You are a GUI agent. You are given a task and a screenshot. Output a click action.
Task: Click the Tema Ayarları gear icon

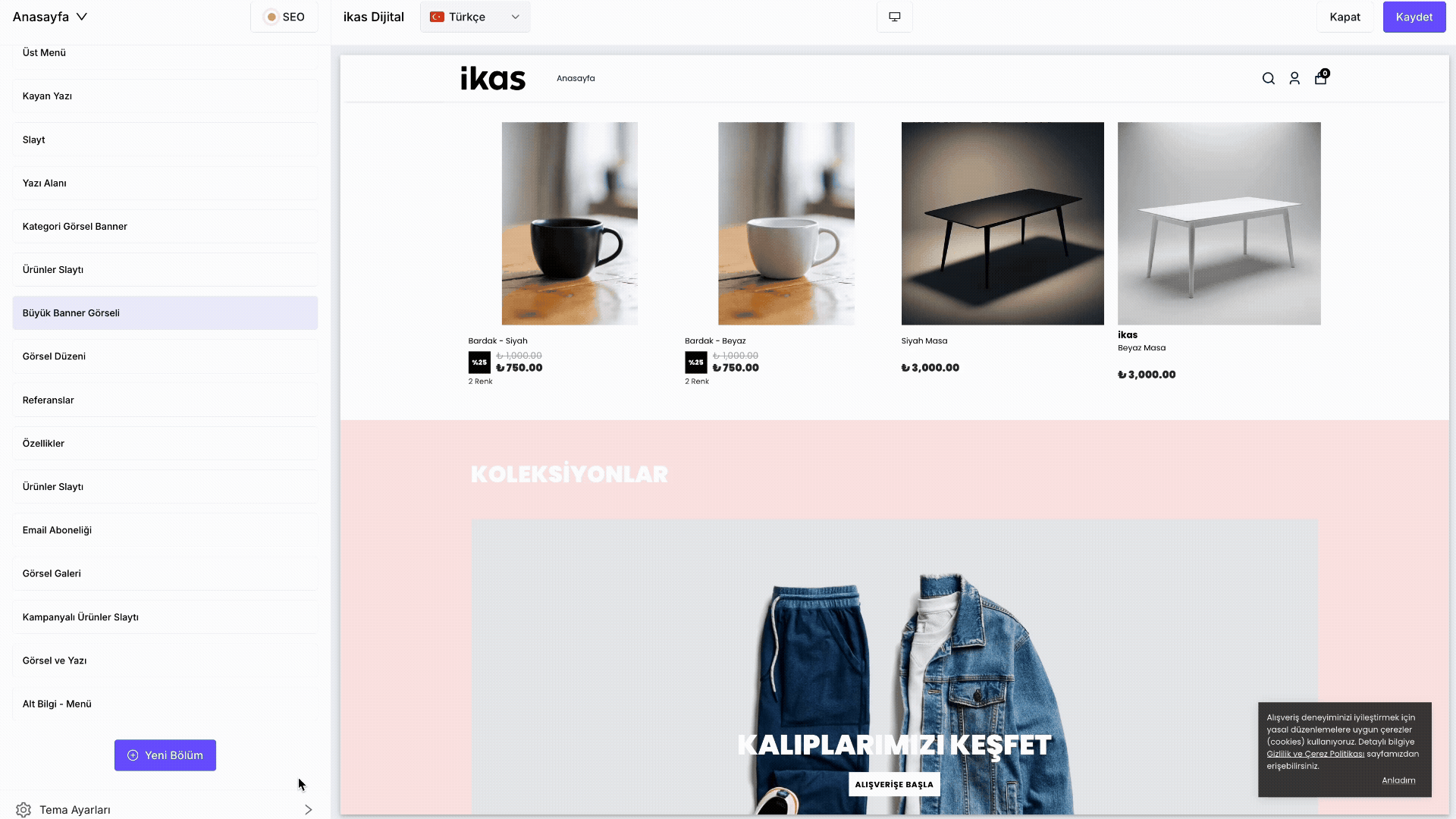tap(24, 810)
